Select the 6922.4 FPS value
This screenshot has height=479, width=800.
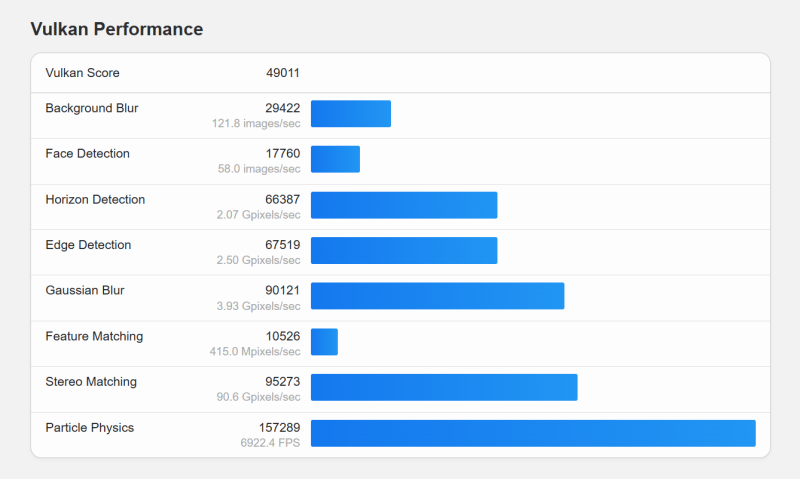[x=270, y=443]
